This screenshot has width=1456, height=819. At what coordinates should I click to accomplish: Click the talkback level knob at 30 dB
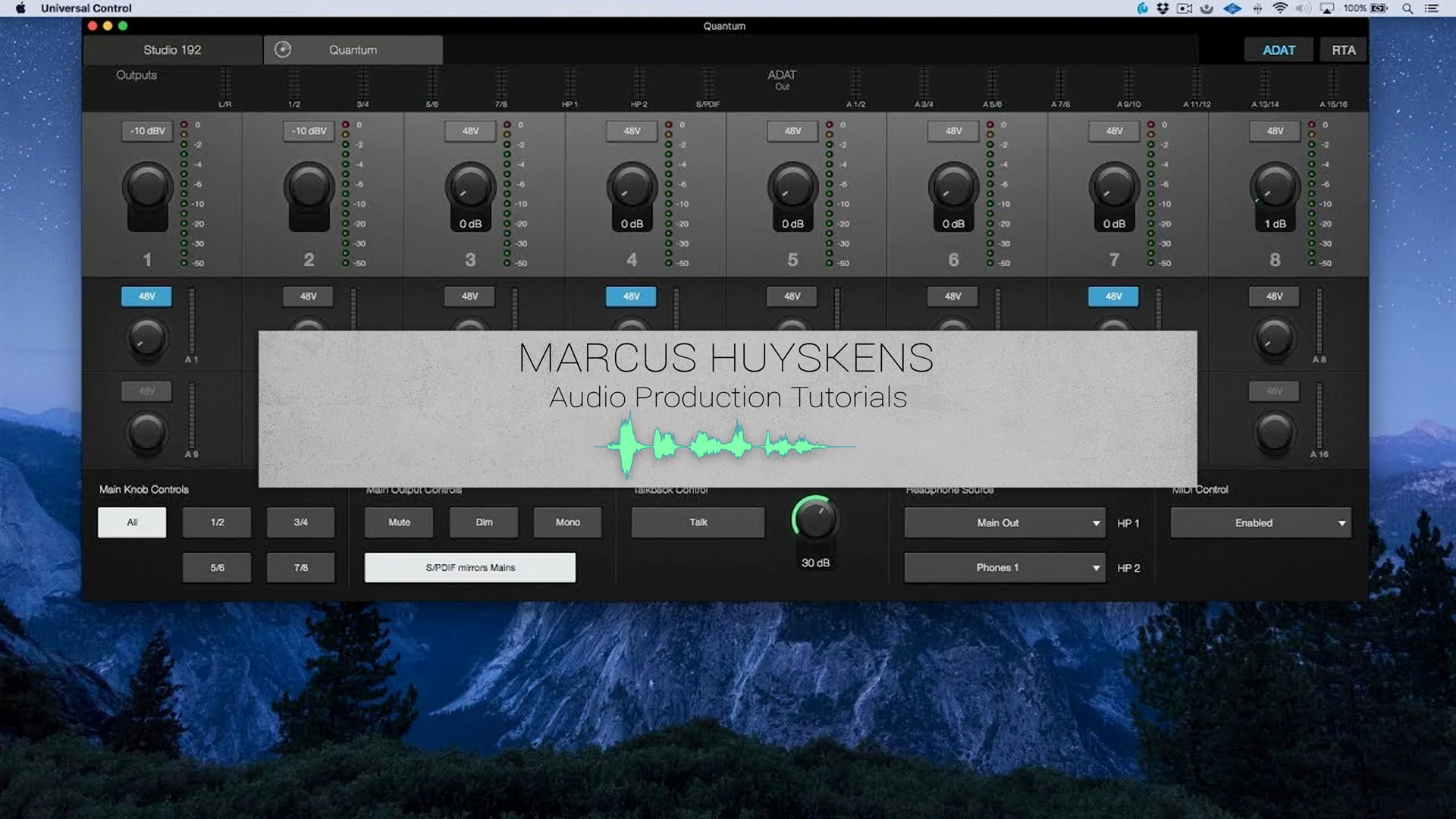point(814,520)
